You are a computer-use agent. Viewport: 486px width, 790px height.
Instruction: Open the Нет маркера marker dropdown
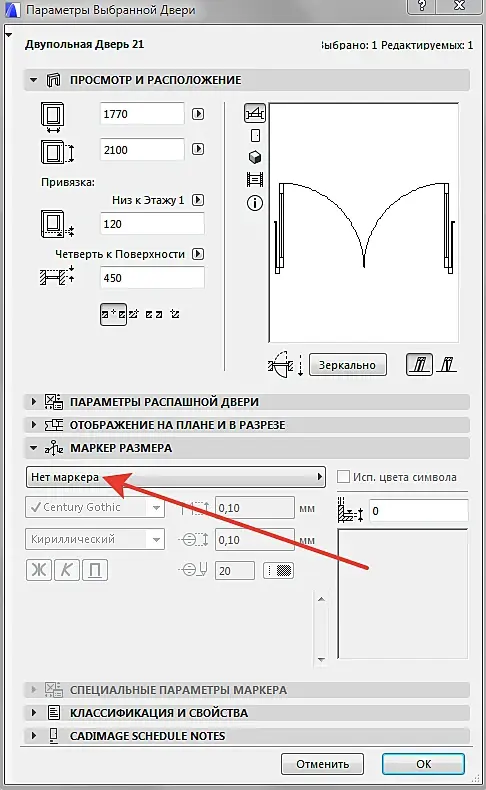(x=175, y=477)
